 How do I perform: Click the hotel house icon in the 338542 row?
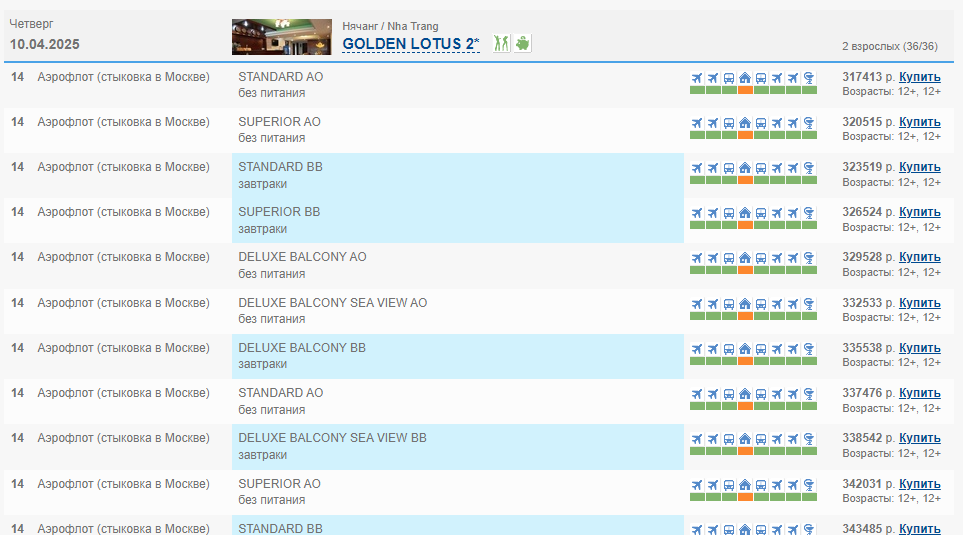(745, 439)
